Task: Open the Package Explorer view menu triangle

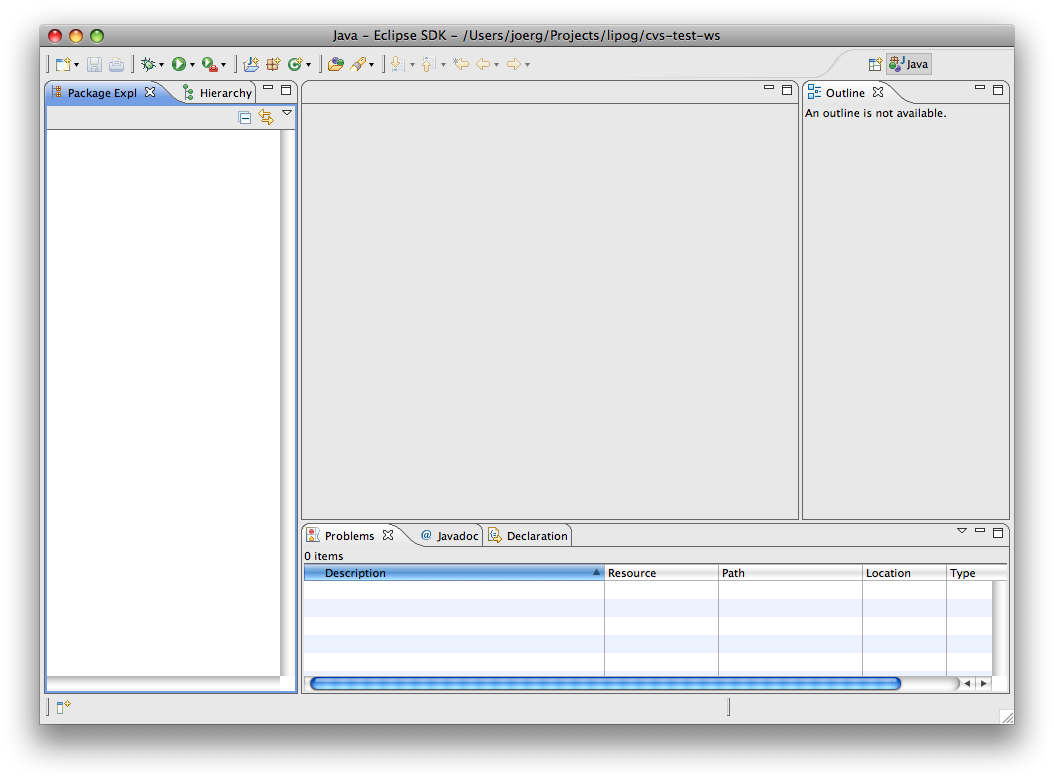Action: [x=287, y=113]
